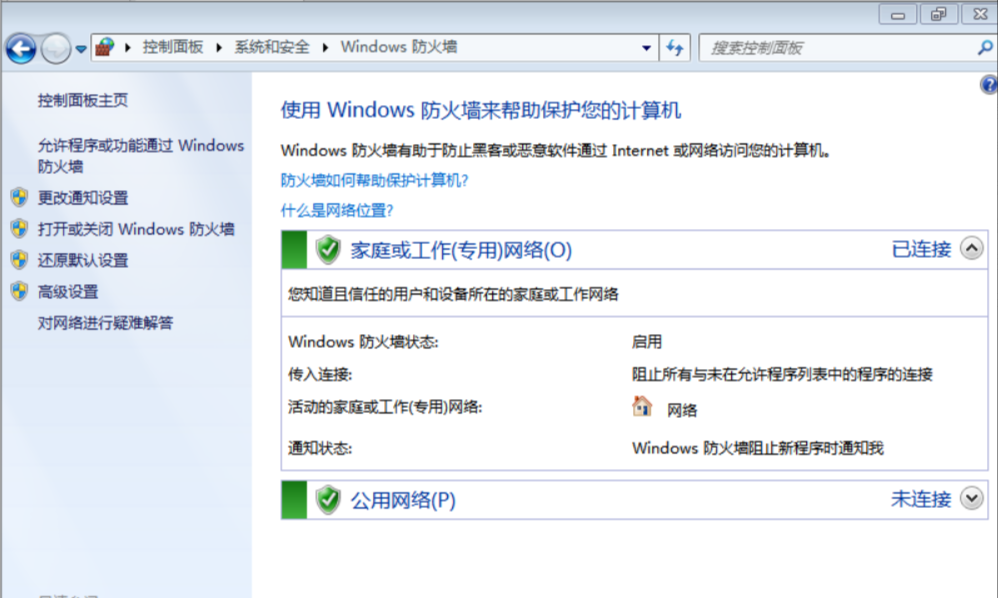Open 什么是网络位置? help link
The image size is (998, 598).
[x=337, y=211]
